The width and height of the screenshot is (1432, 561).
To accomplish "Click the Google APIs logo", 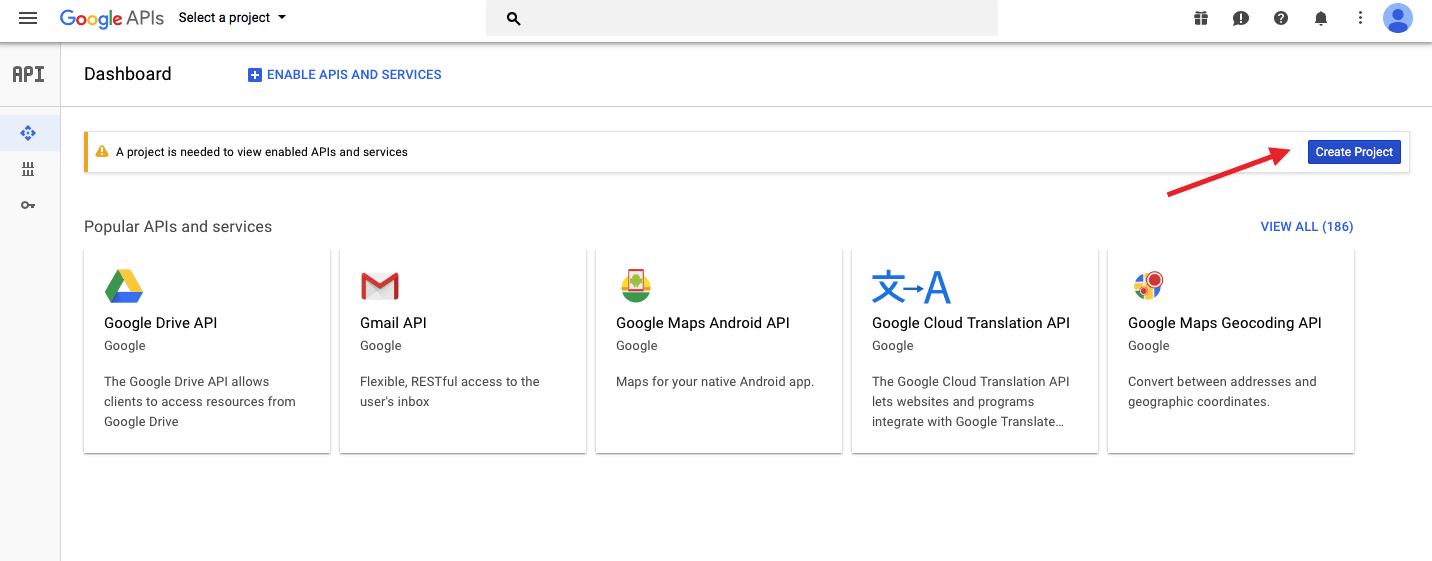I will (x=111, y=18).
